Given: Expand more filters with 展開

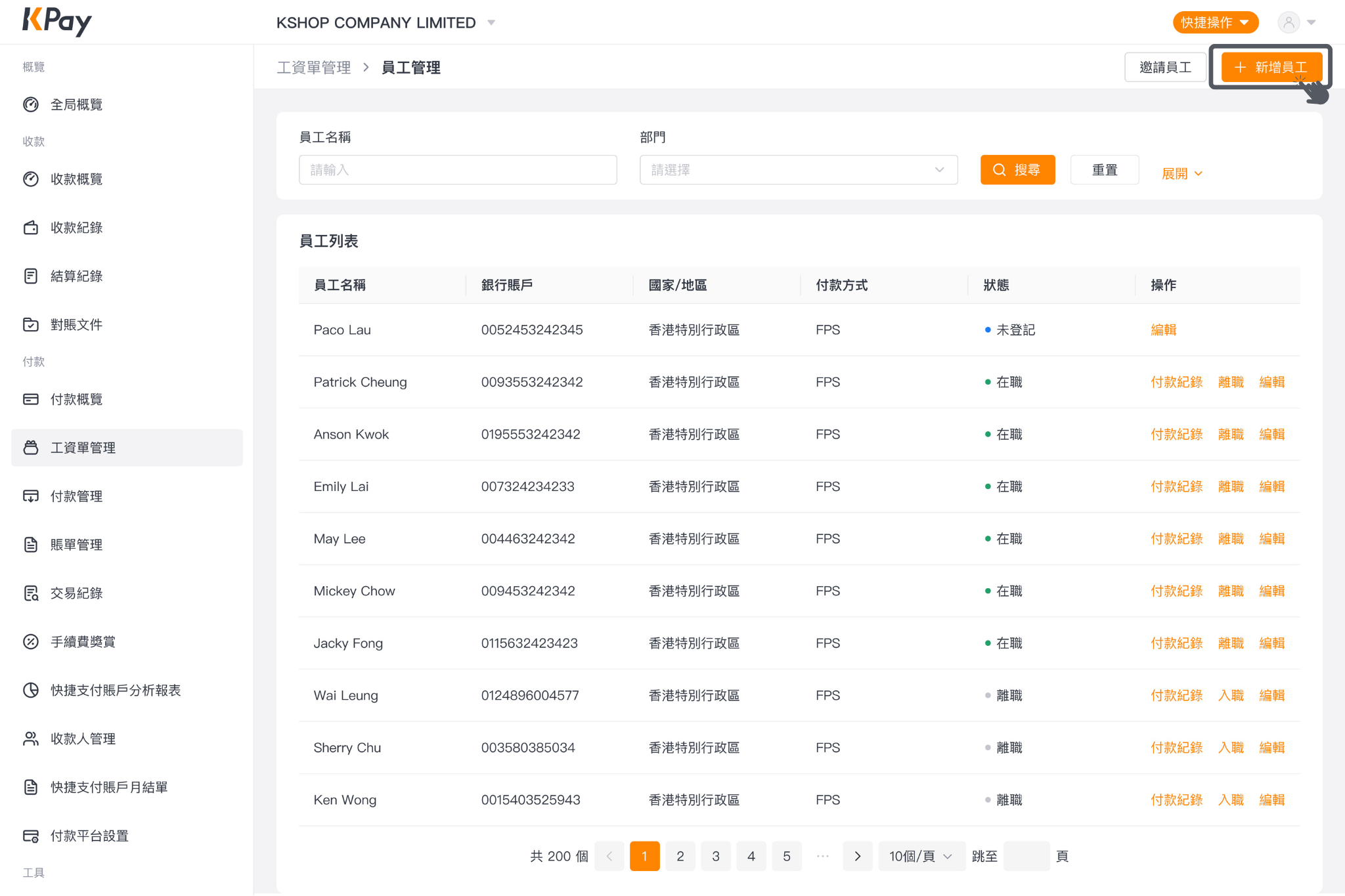Looking at the screenshot, I should [x=1182, y=173].
